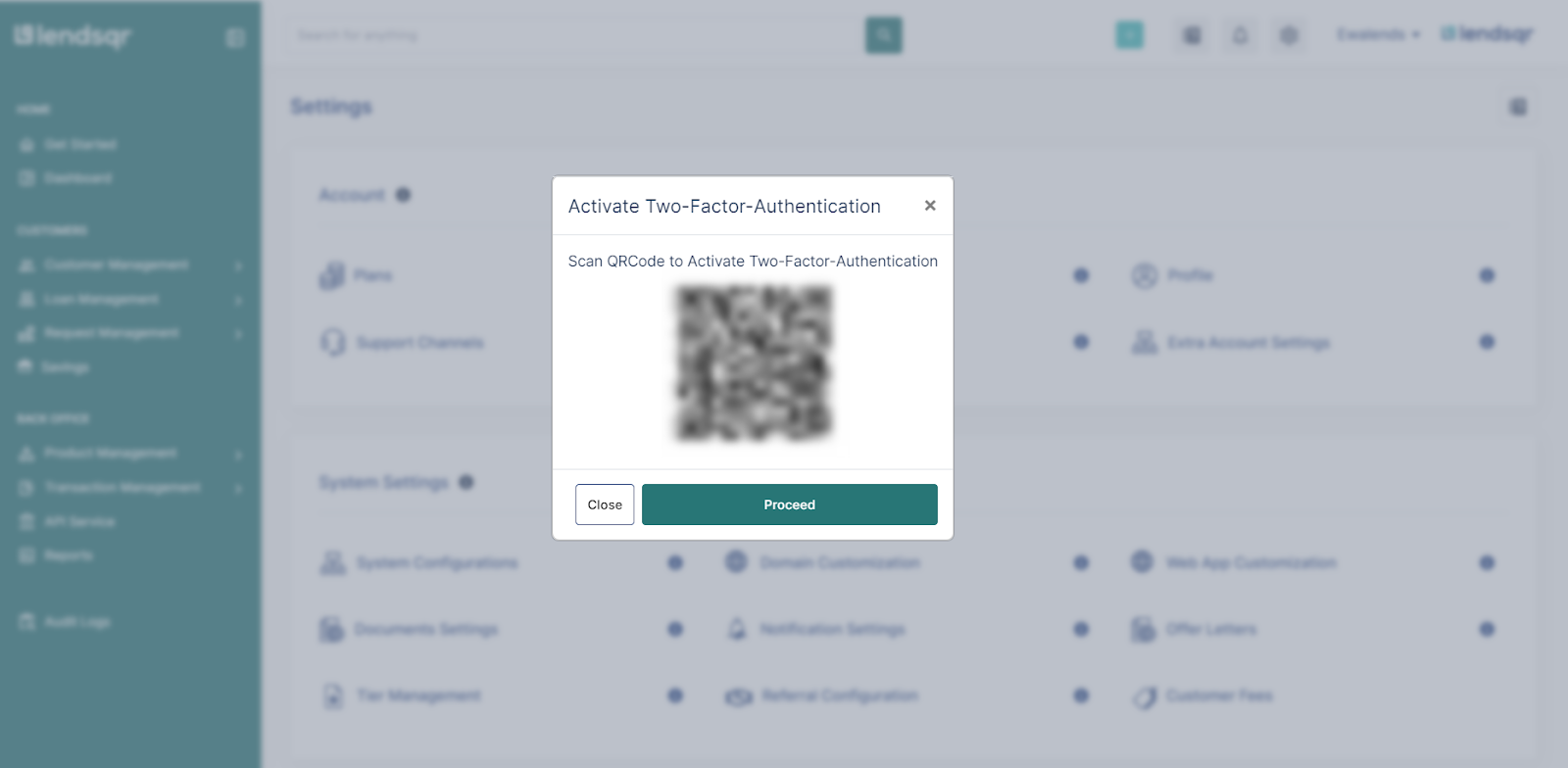Click the teal square icon in the header

click(1130, 35)
